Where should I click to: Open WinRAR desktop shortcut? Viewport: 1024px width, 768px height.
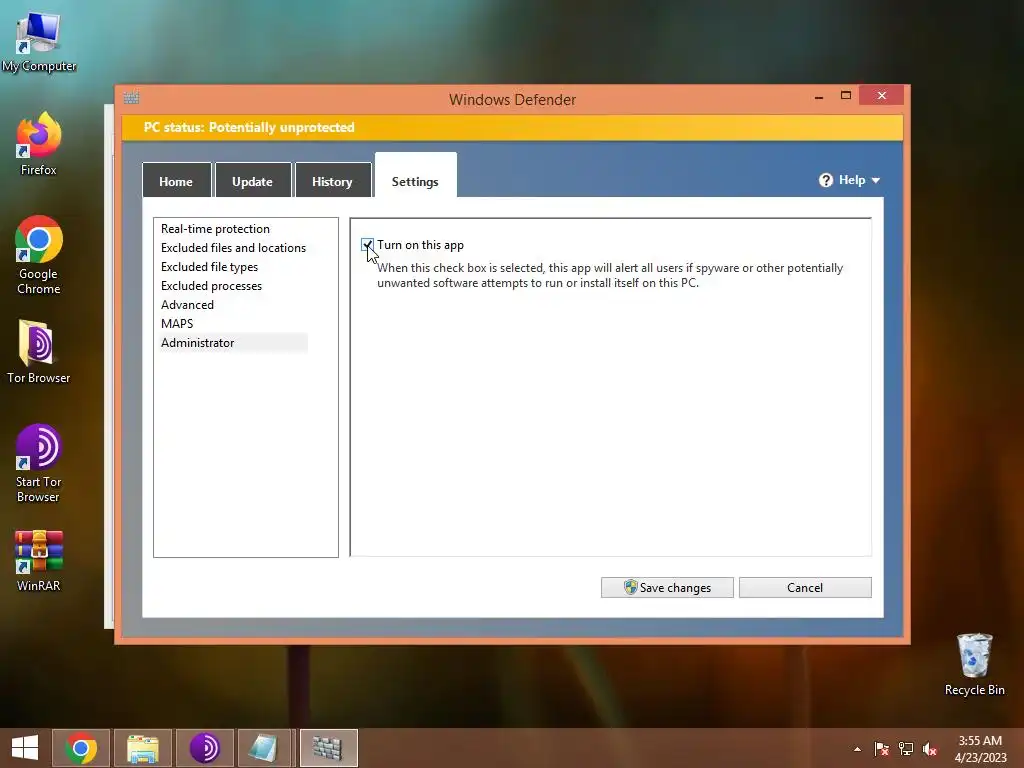39,560
